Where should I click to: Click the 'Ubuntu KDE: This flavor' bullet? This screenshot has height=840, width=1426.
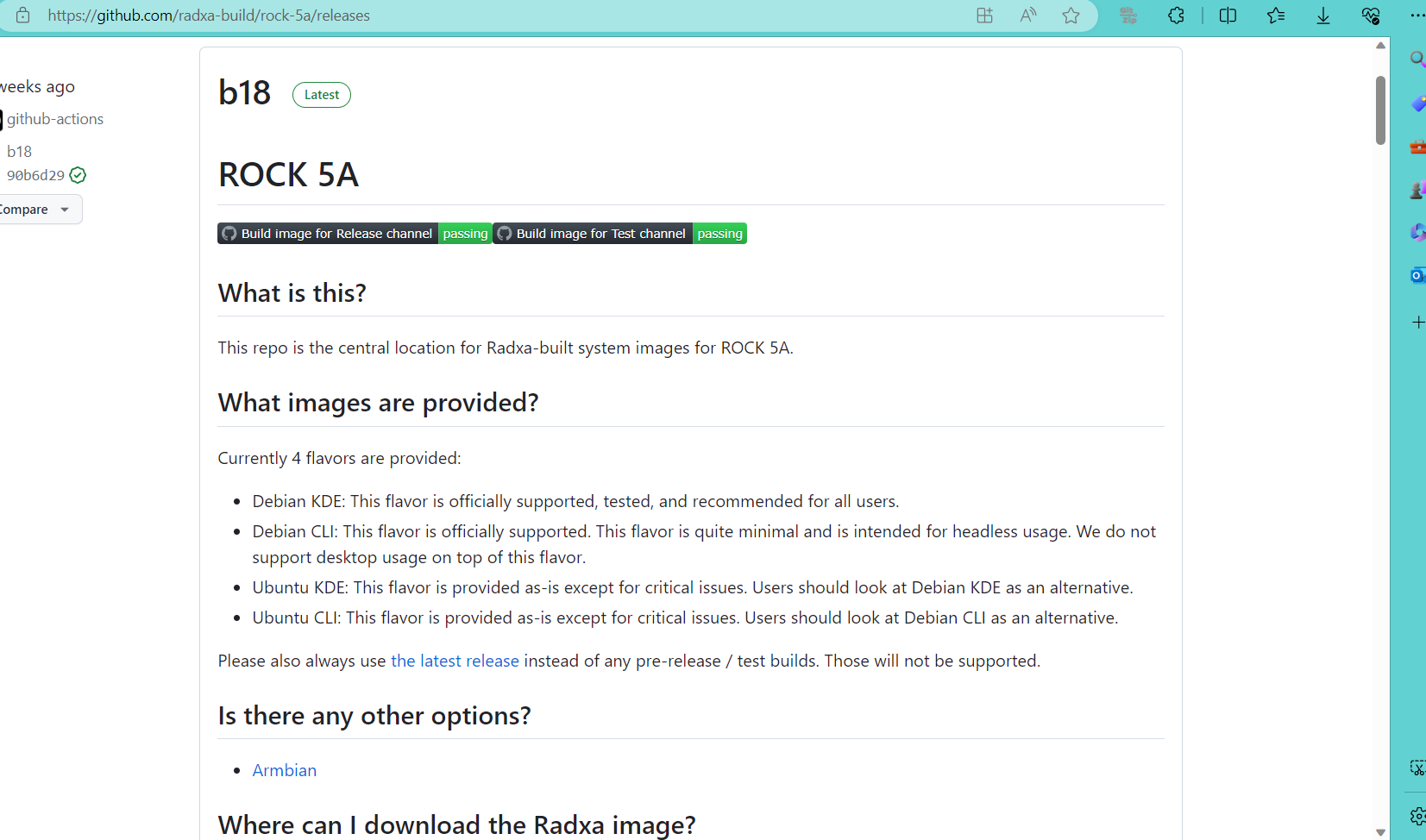click(692, 587)
